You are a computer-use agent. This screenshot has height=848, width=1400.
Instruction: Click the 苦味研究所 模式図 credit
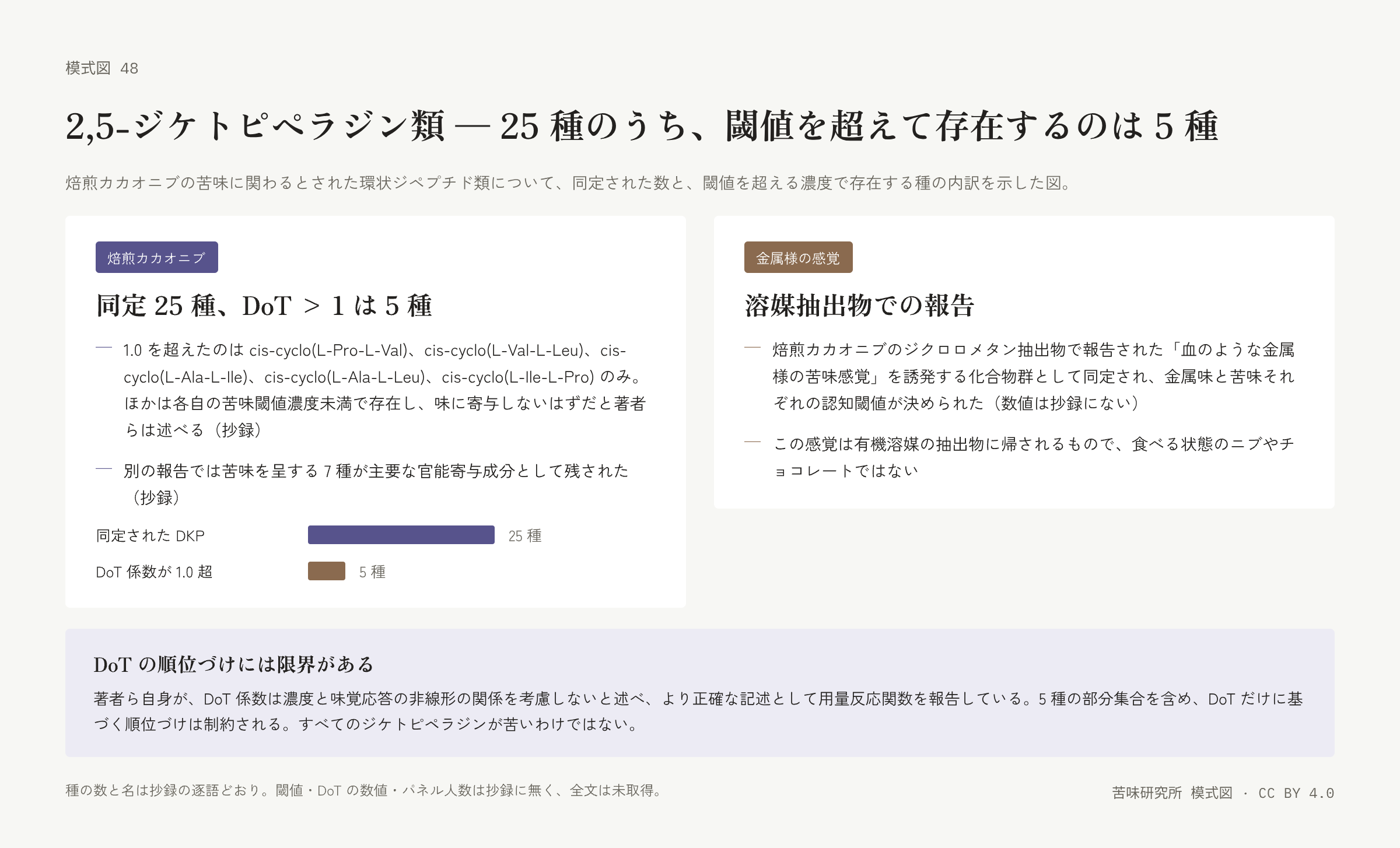coord(1172,793)
